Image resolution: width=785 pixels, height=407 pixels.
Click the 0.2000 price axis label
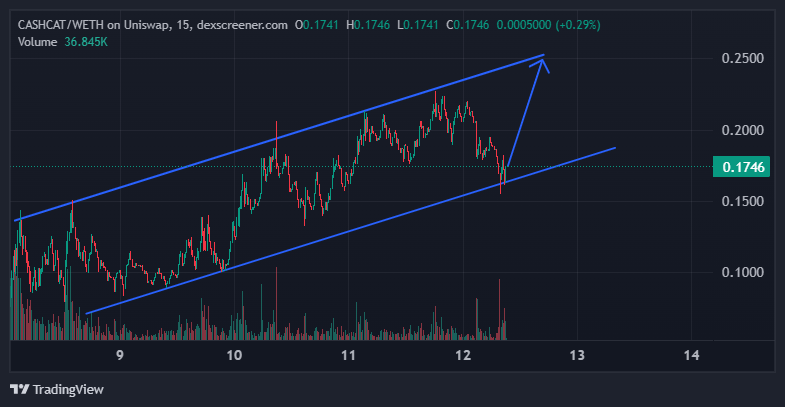(x=742, y=130)
